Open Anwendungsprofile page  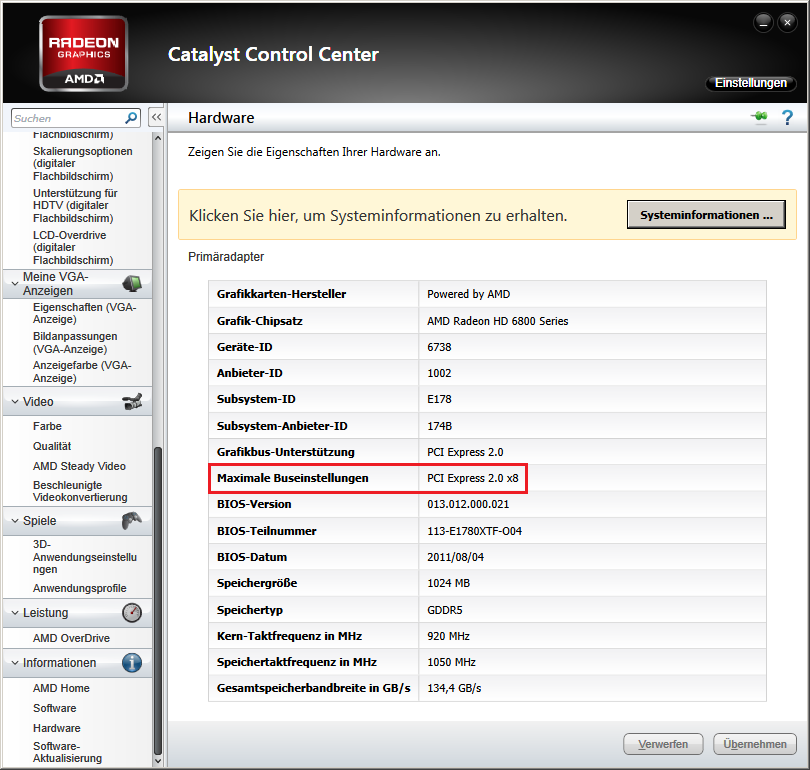tap(80, 588)
